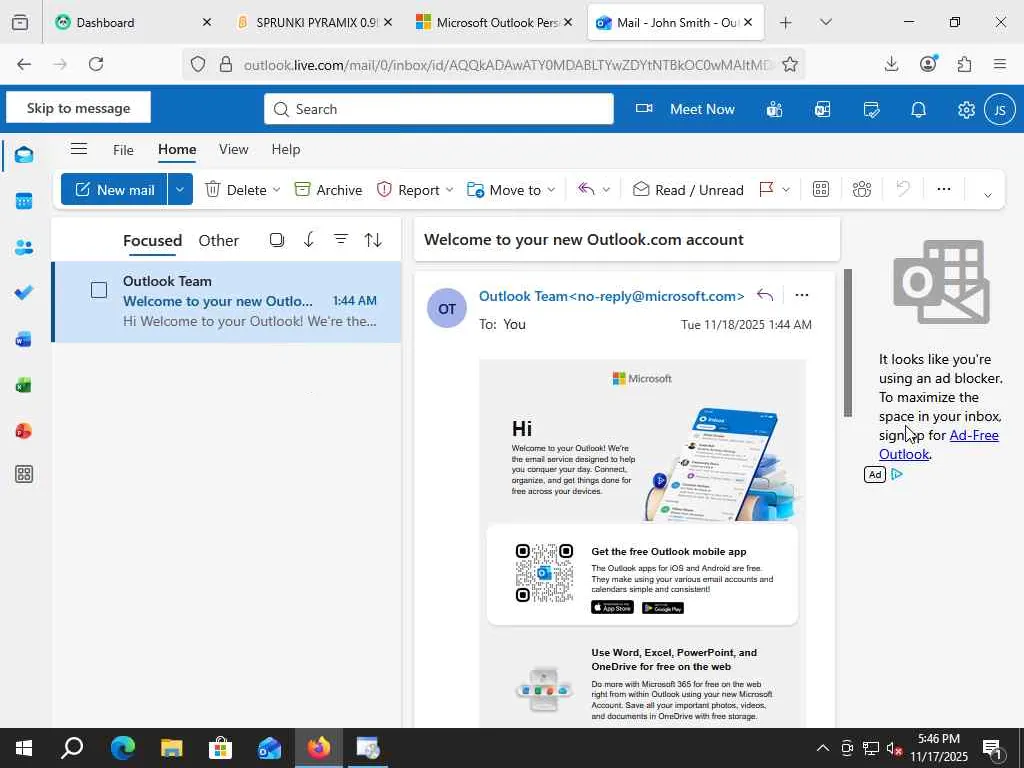Click the Undo arrow in the ribbon
The width and height of the screenshot is (1024, 768).
pyautogui.click(x=903, y=189)
